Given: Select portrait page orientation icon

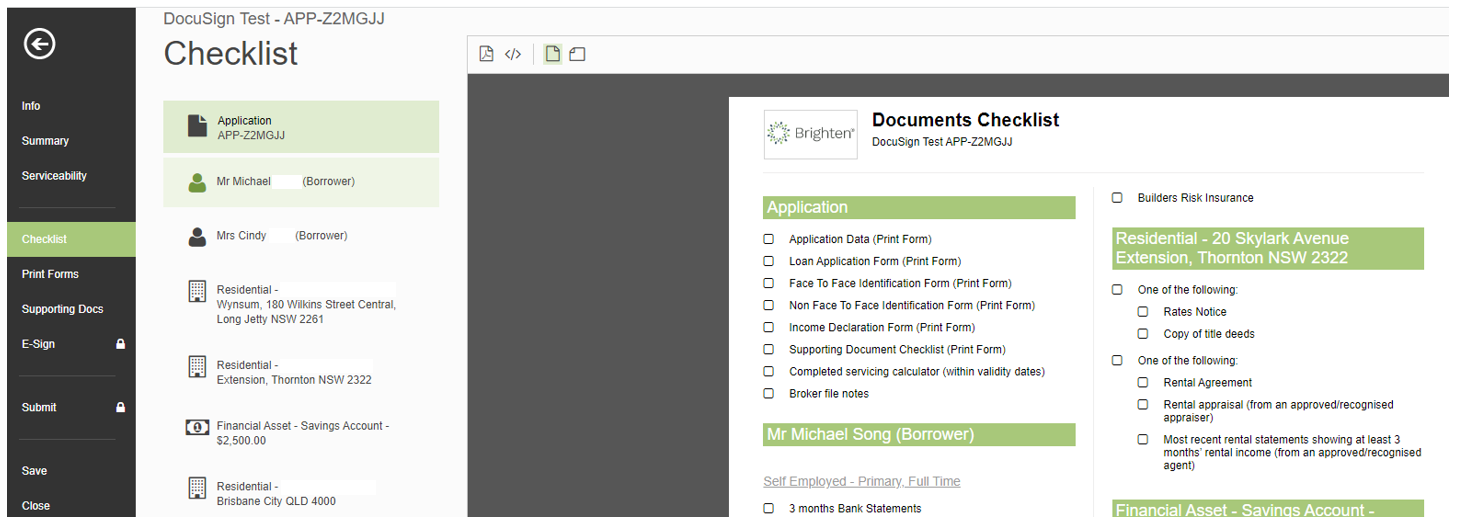Looking at the screenshot, I should point(552,54).
